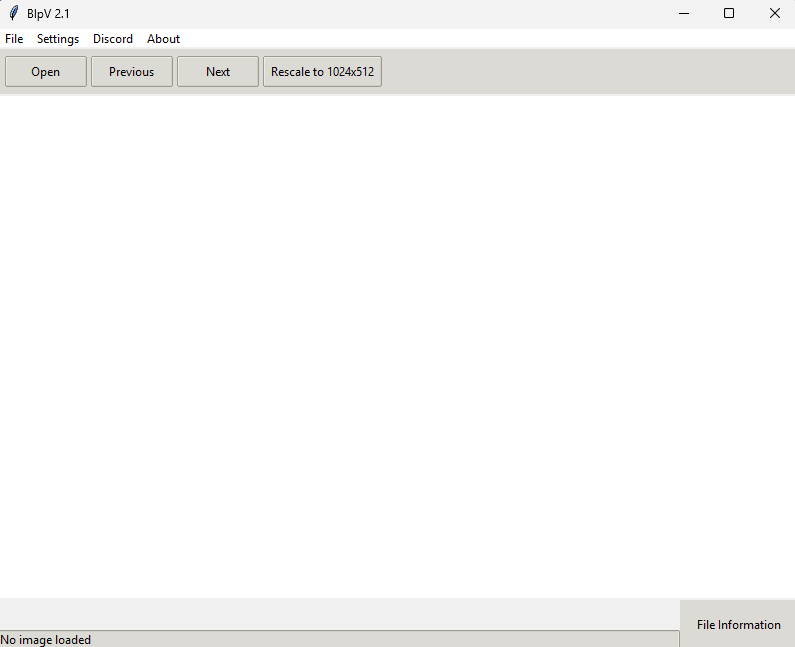Click blank menu bar space after About

tap(480, 39)
